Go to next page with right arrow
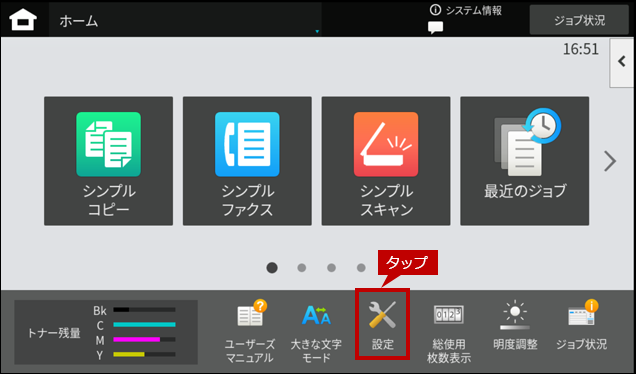This screenshot has height=374, width=636. (610, 161)
